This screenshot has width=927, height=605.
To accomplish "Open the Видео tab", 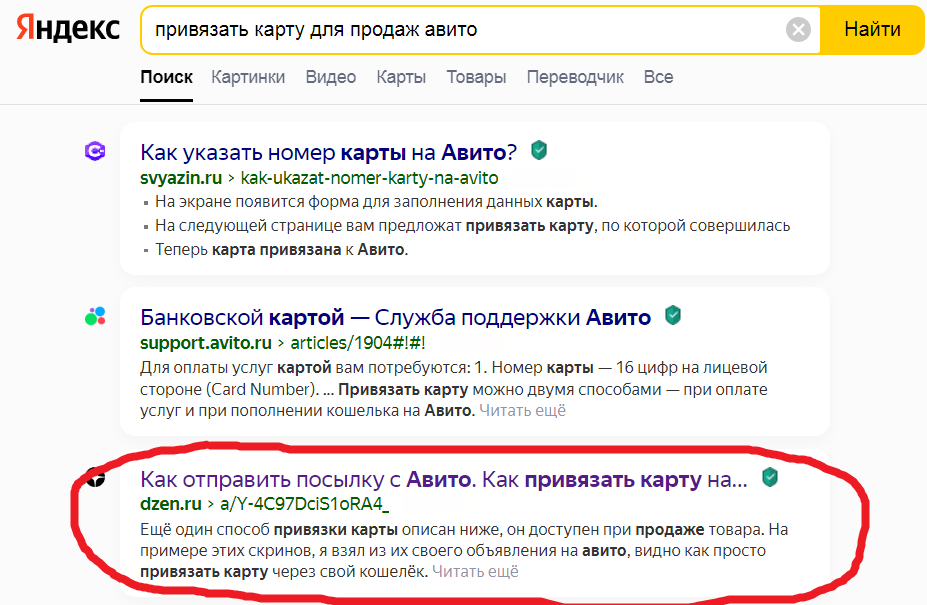I will tap(330, 77).
